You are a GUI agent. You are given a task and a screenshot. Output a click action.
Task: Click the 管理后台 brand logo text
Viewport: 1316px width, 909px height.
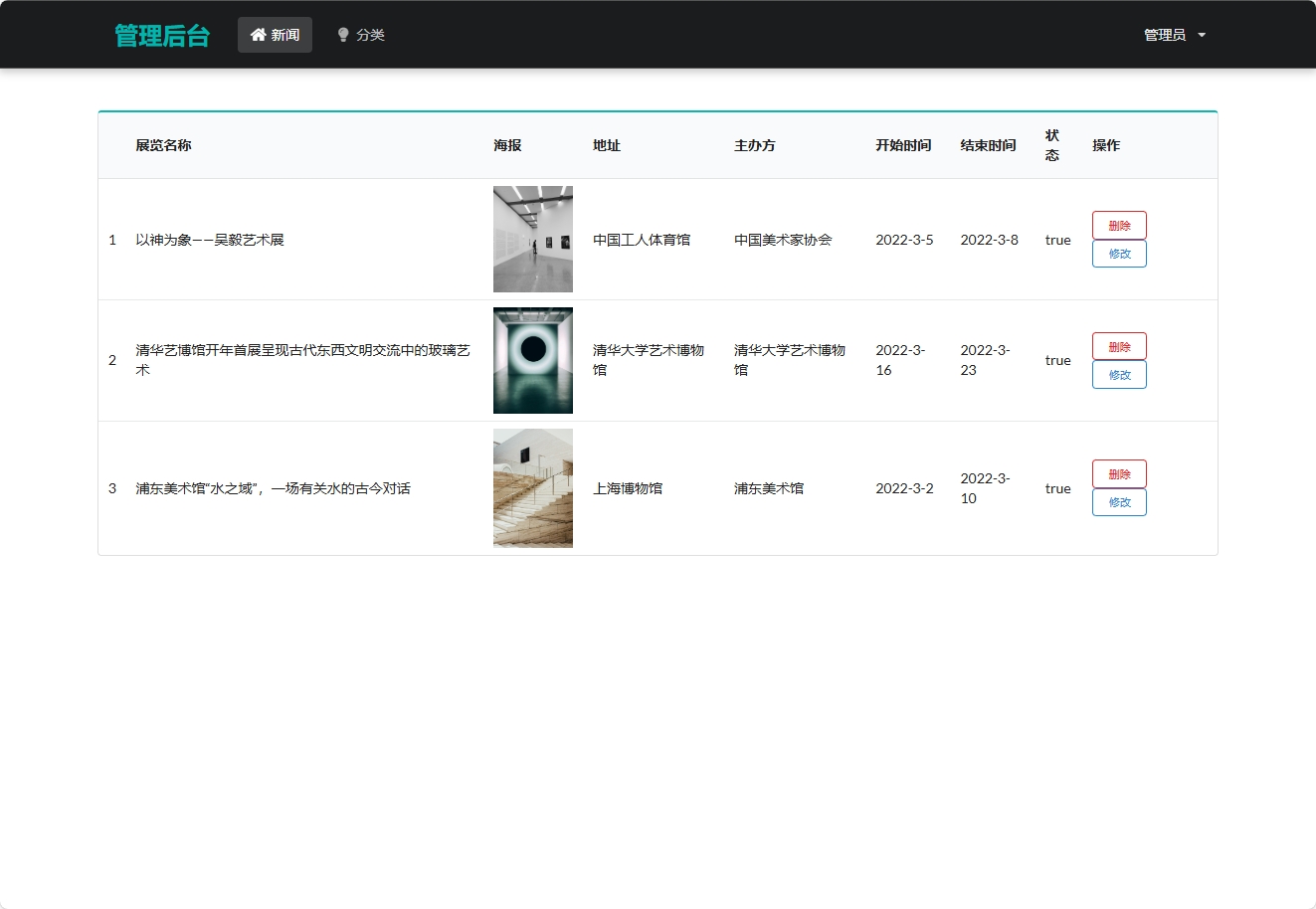pyautogui.click(x=162, y=34)
